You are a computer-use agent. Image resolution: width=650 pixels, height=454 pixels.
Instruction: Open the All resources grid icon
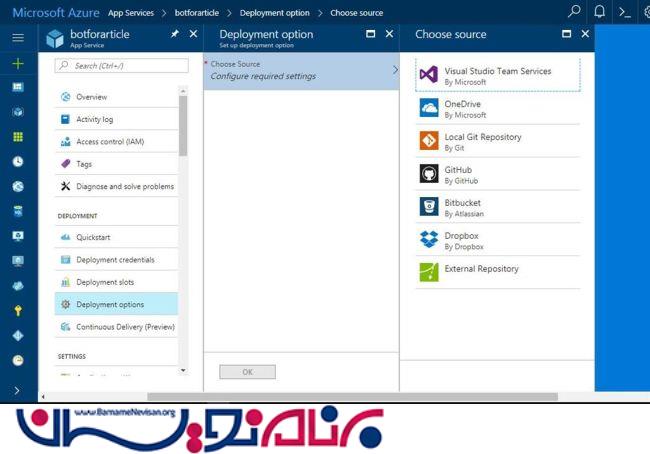click(x=18, y=137)
